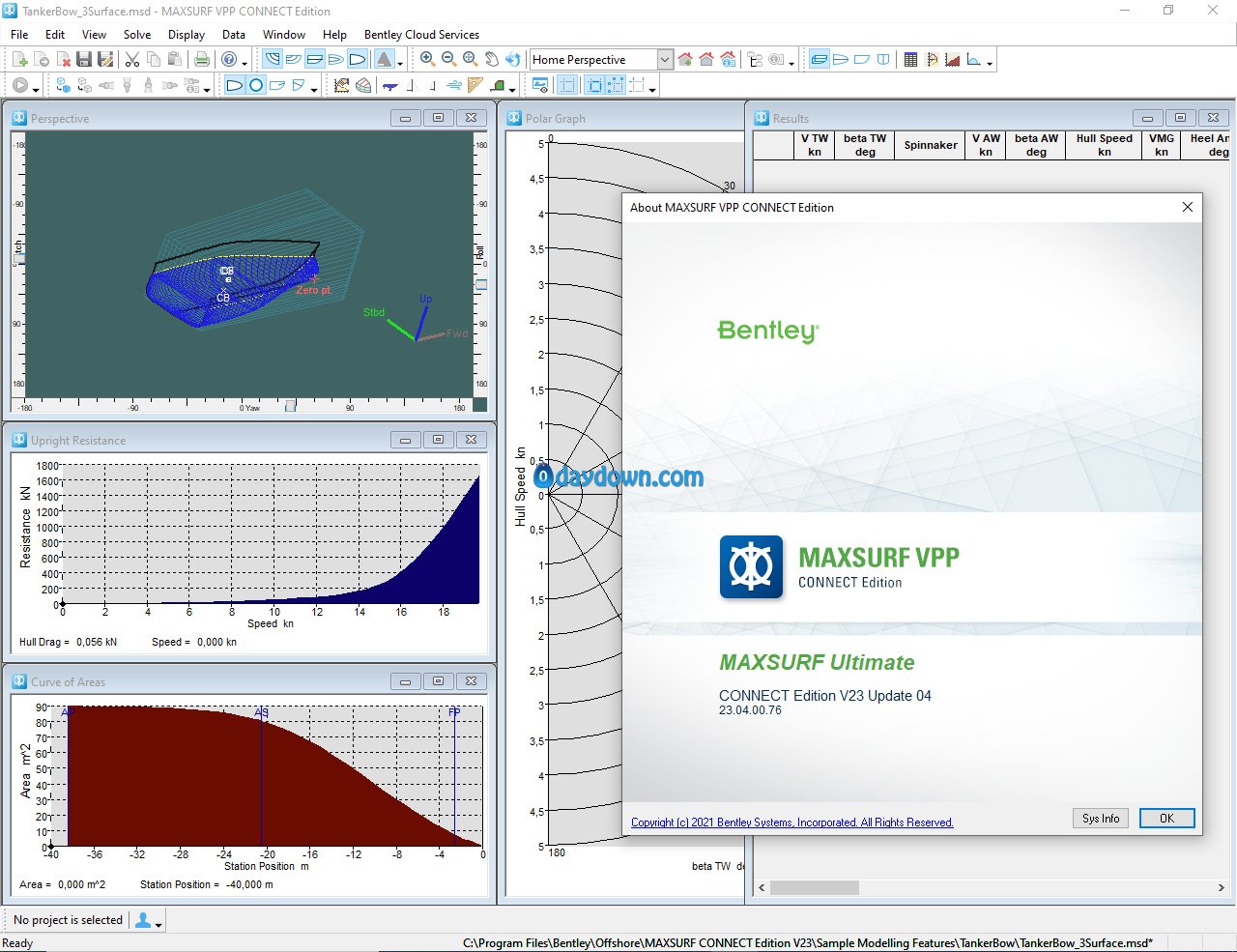Expand the overflow arrow after Help icon
The height and width of the screenshot is (952, 1237).
245,63
